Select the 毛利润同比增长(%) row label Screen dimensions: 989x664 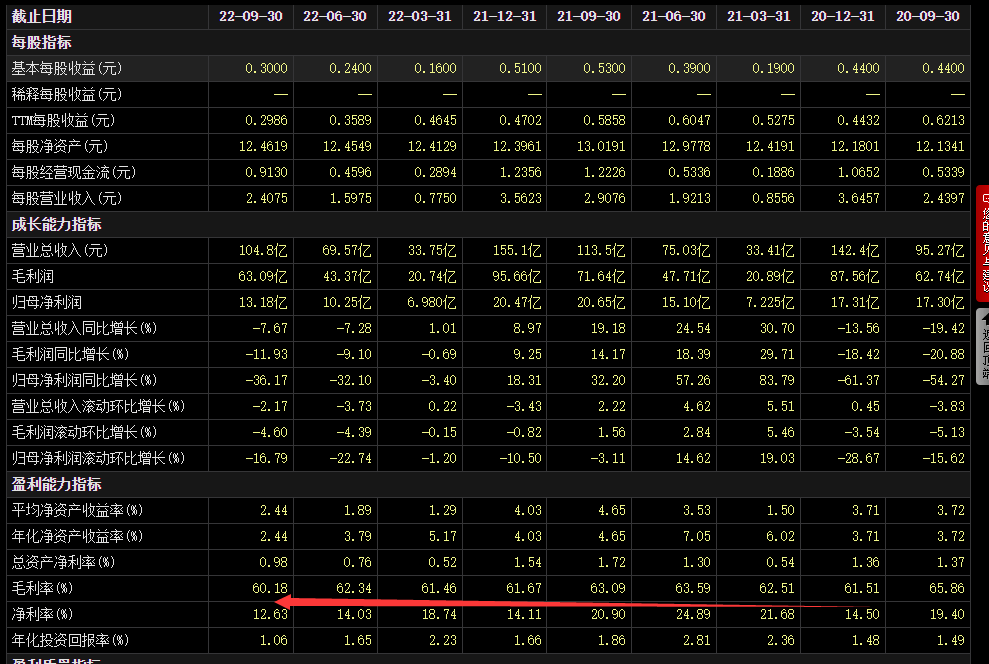point(70,354)
